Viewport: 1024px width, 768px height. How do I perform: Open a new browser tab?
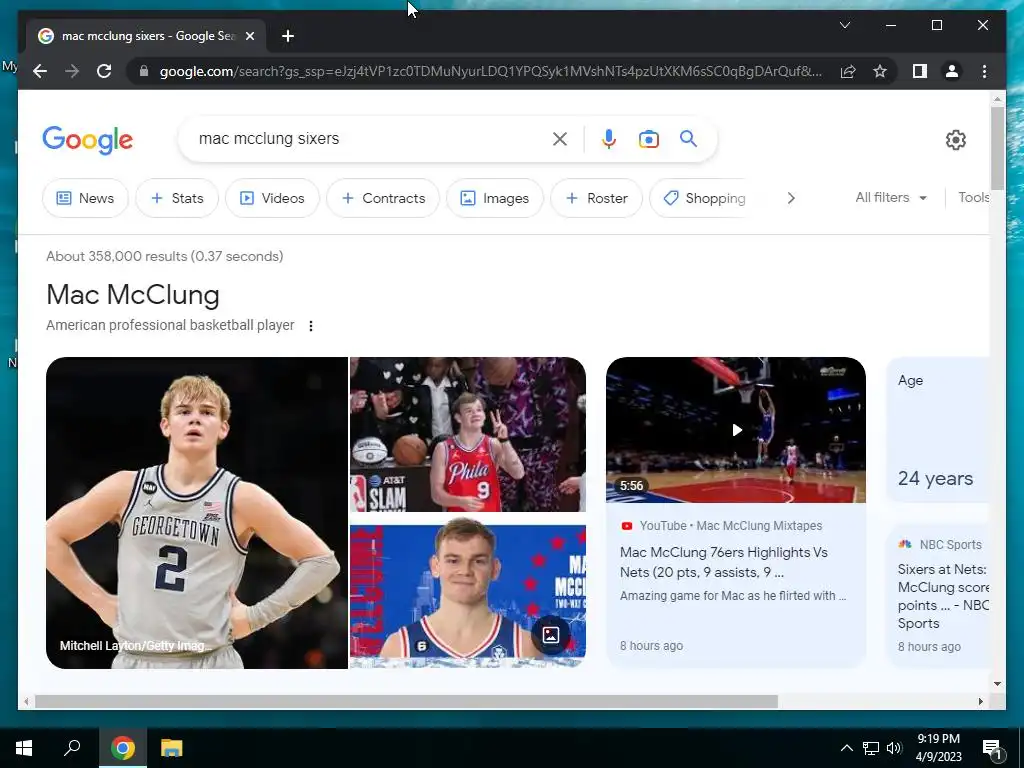click(x=288, y=36)
